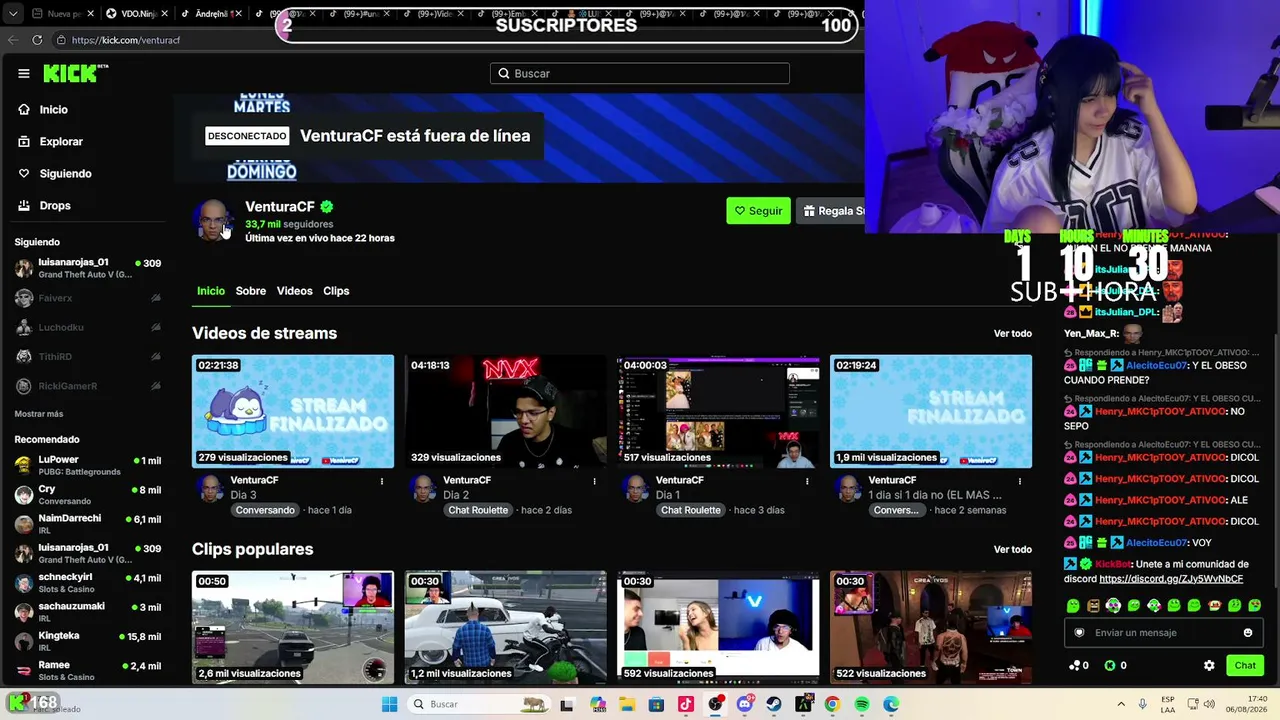This screenshot has height=720, width=1280.
Task: Send message with the green Chat button
Action: coord(1245,666)
